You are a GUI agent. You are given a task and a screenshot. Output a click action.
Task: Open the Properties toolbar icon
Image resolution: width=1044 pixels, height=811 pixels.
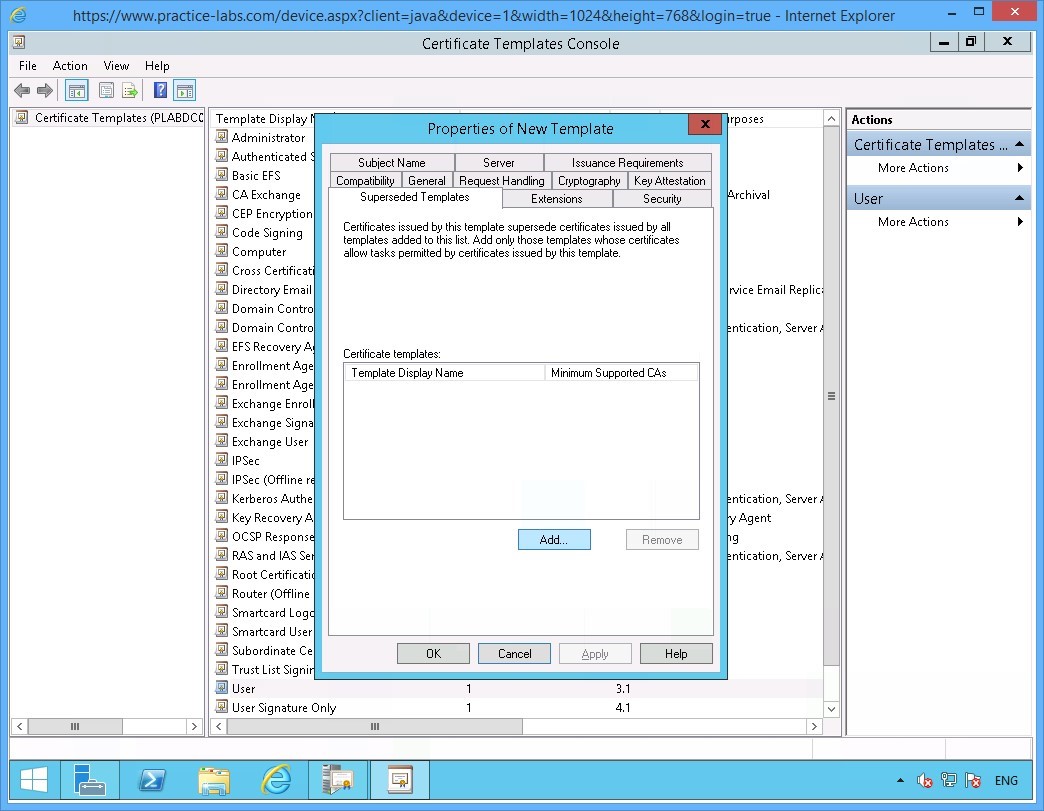point(106,90)
